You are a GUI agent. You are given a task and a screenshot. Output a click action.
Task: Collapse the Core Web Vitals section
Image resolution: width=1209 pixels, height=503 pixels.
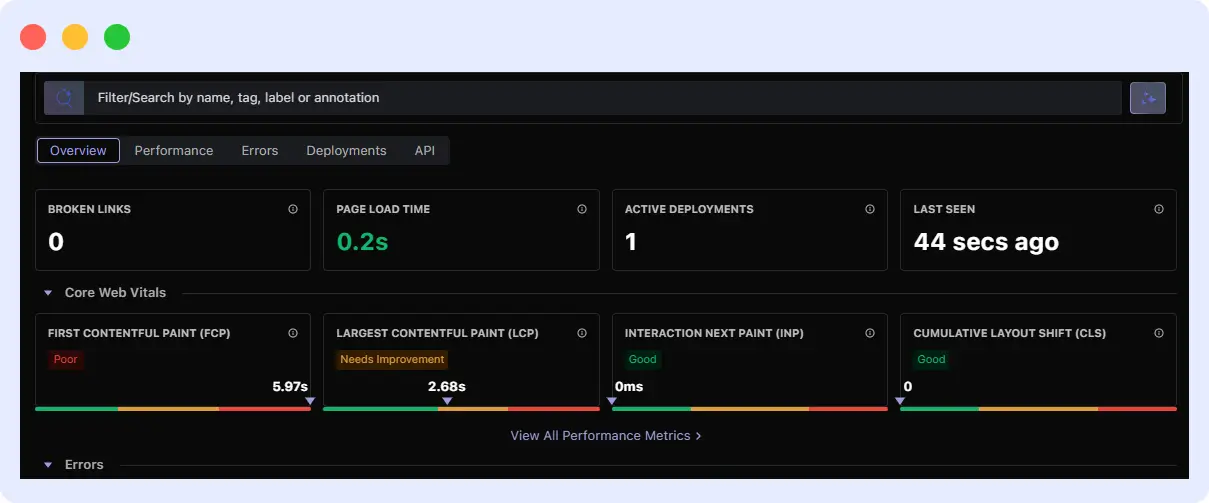48,293
